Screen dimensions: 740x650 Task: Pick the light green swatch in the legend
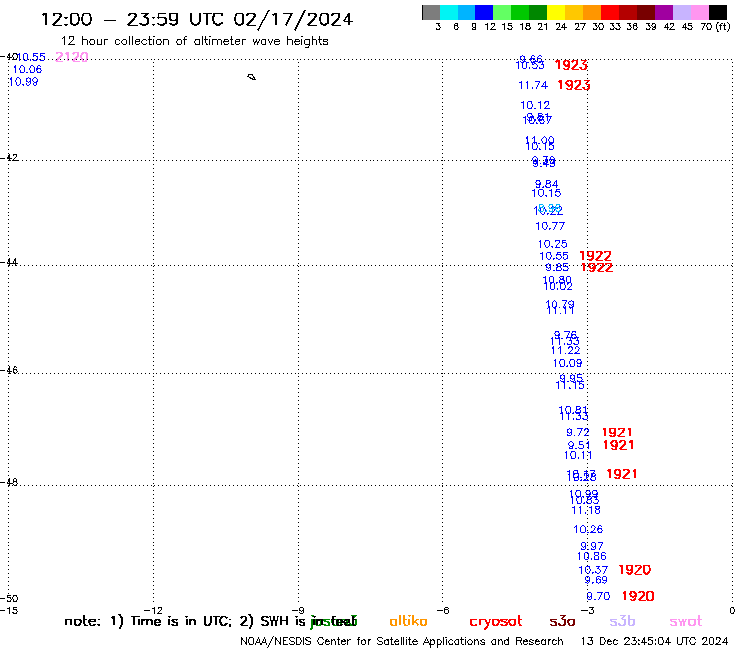[x=502, y=12]
